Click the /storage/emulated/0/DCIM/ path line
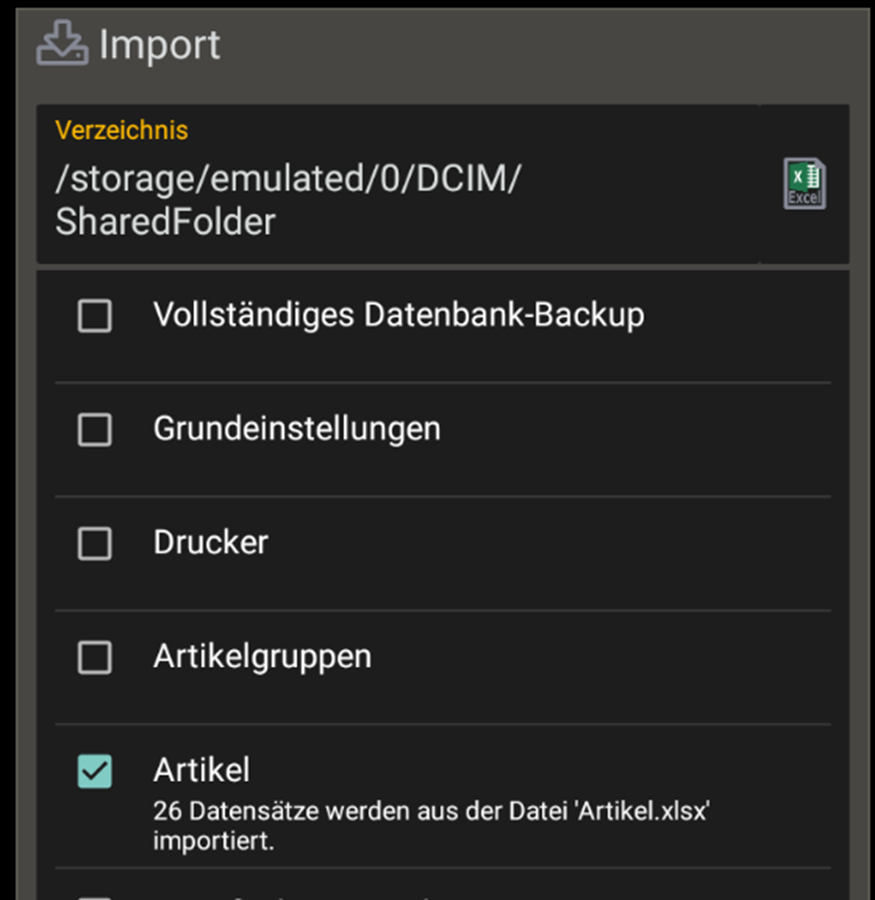Screen dimensions: 875x900 point(289,180)
